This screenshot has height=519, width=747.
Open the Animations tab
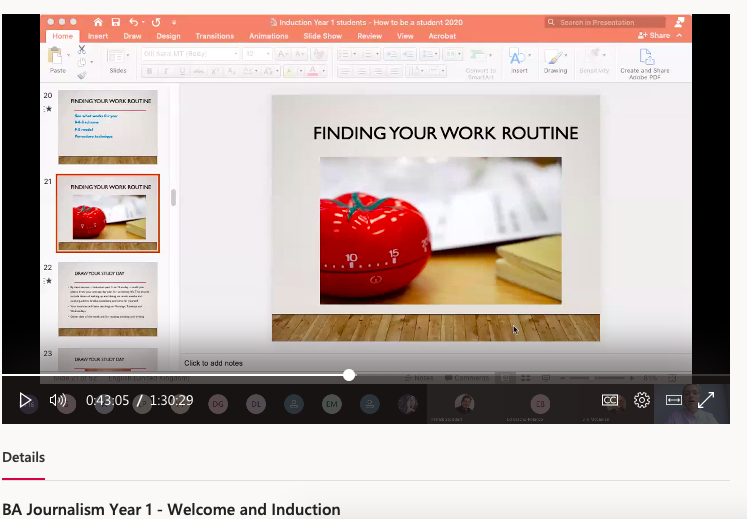pyautogui.click(x=269, y=36)
